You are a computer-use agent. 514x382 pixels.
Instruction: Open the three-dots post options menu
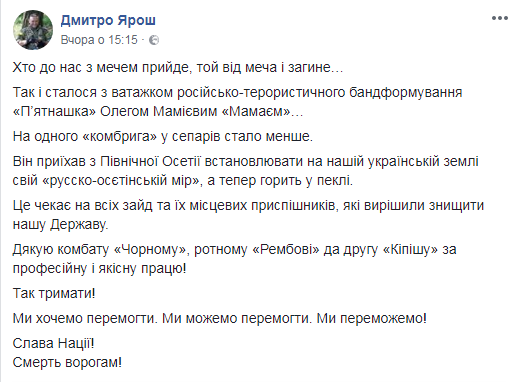500,18
